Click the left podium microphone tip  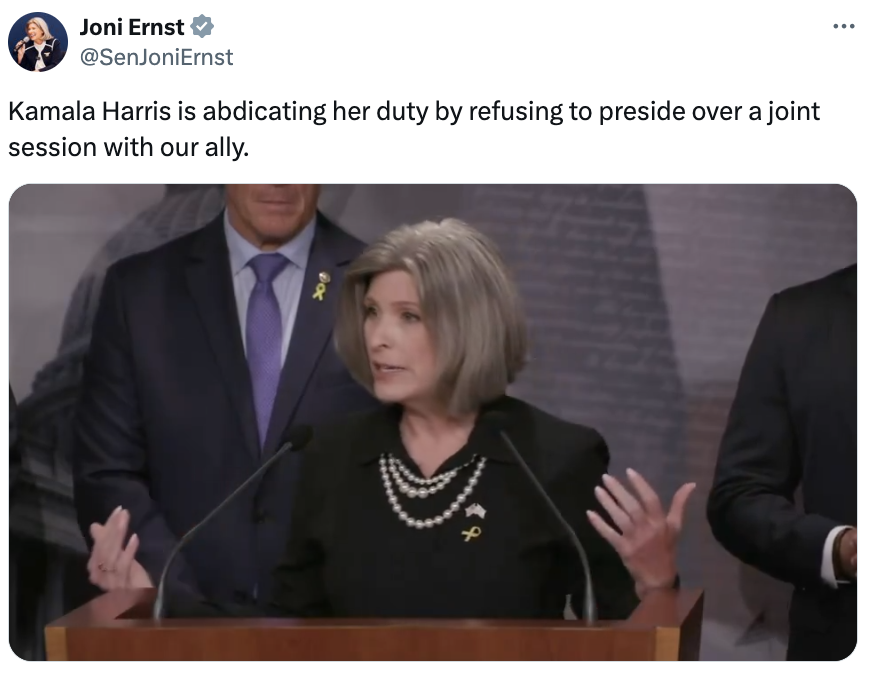tap(299, 437)
